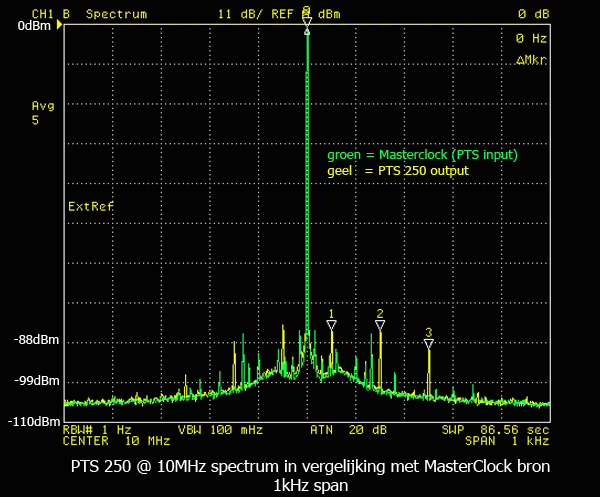Click the '0 Hz' marker readout
Viewport: 600px width, 497px height.
(x=532, y=38)
